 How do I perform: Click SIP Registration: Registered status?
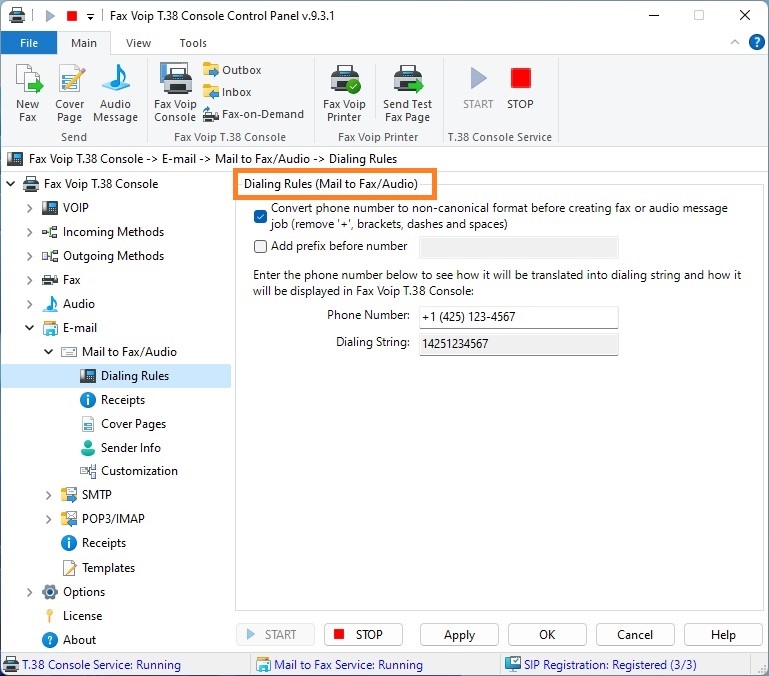(x=601, y=665)
